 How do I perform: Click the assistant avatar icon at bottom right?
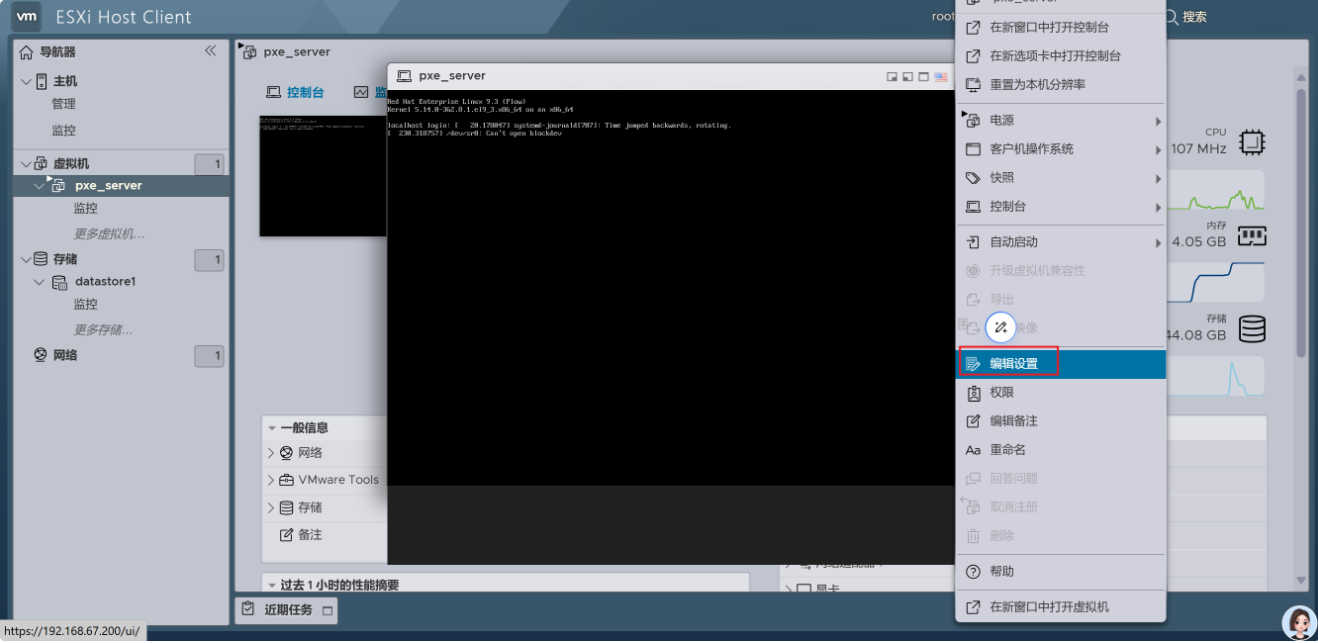click(1299, 623)
